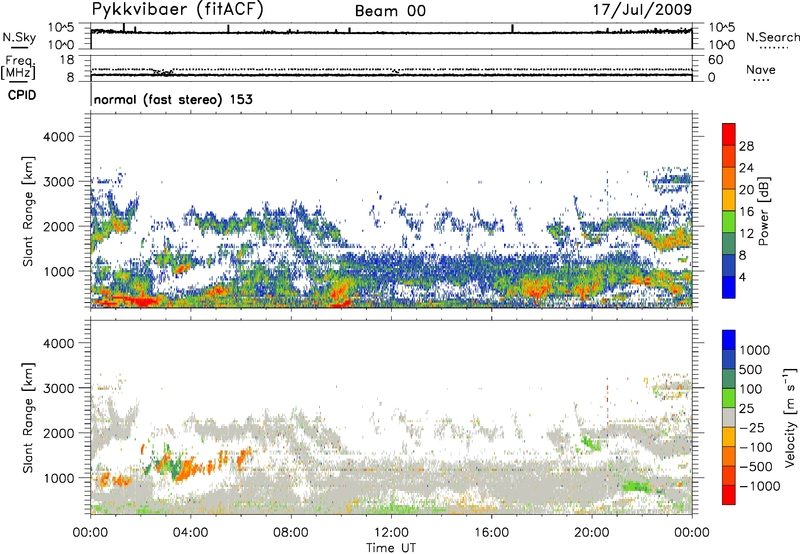
Task: Click the 'CPID' label
Action: click(22, 95)
